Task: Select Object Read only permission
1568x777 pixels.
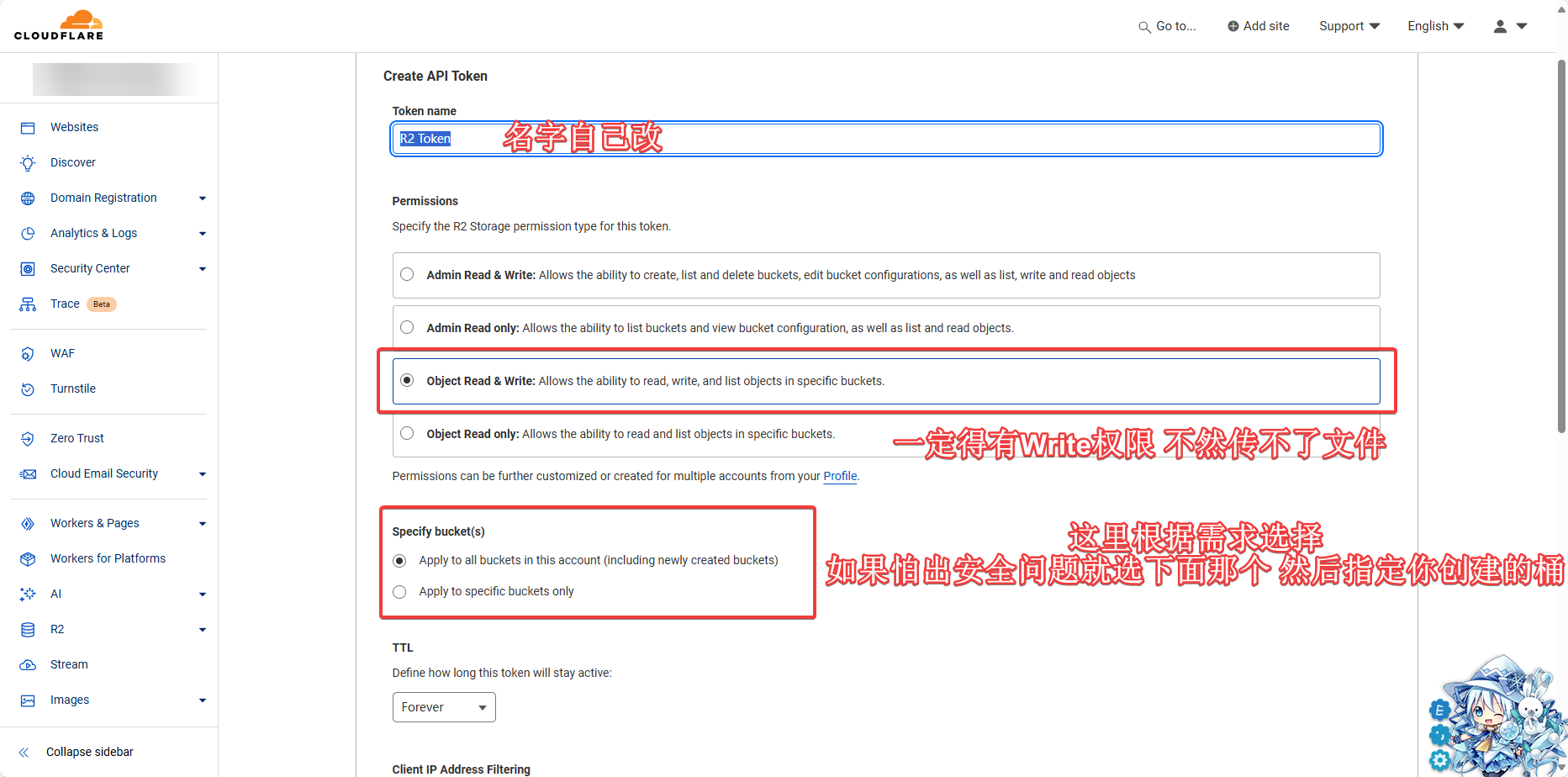Action: point(407,433)
